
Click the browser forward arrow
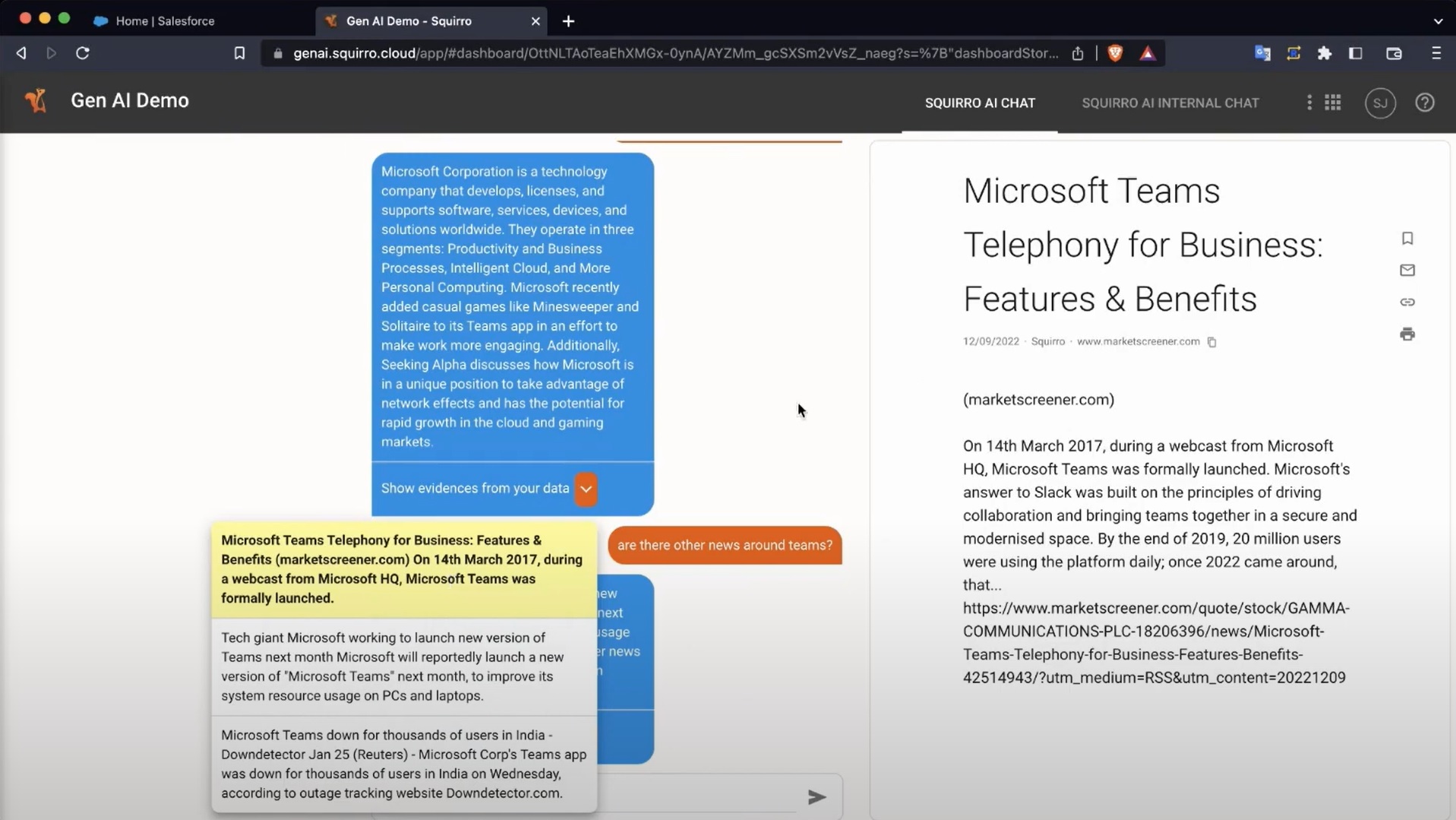52,53
